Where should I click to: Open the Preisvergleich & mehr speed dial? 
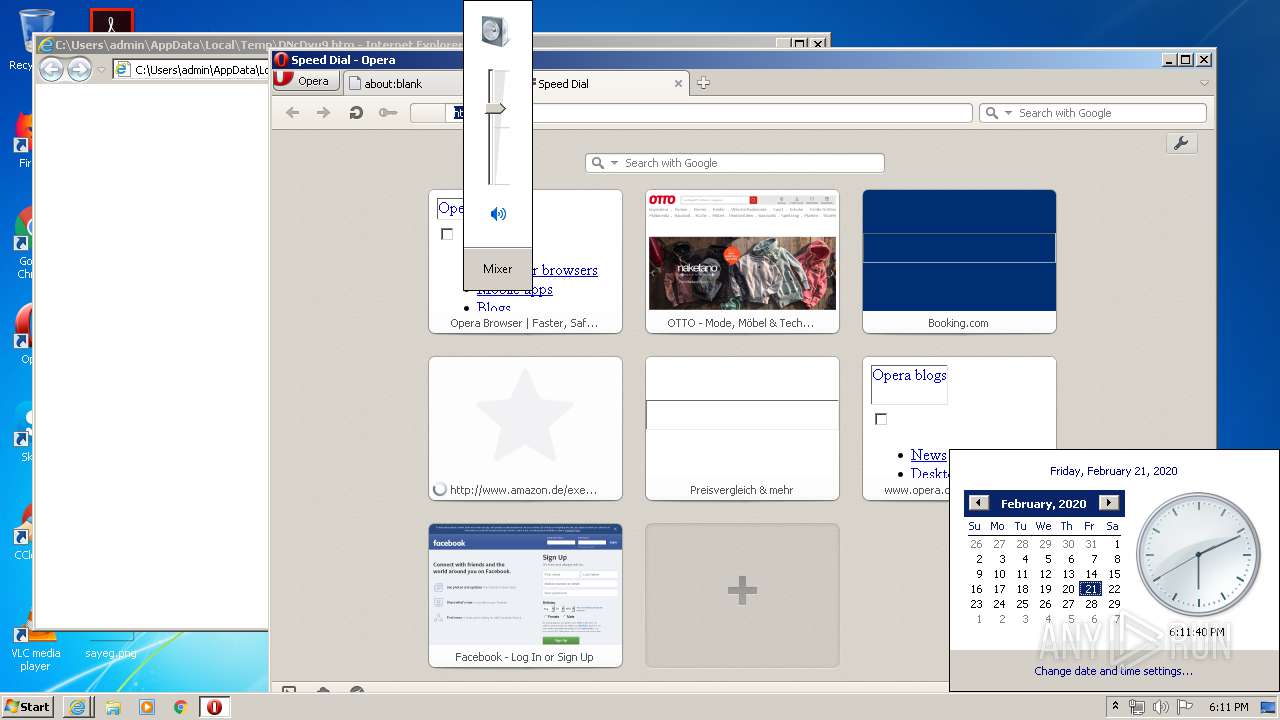coord(742,428)
